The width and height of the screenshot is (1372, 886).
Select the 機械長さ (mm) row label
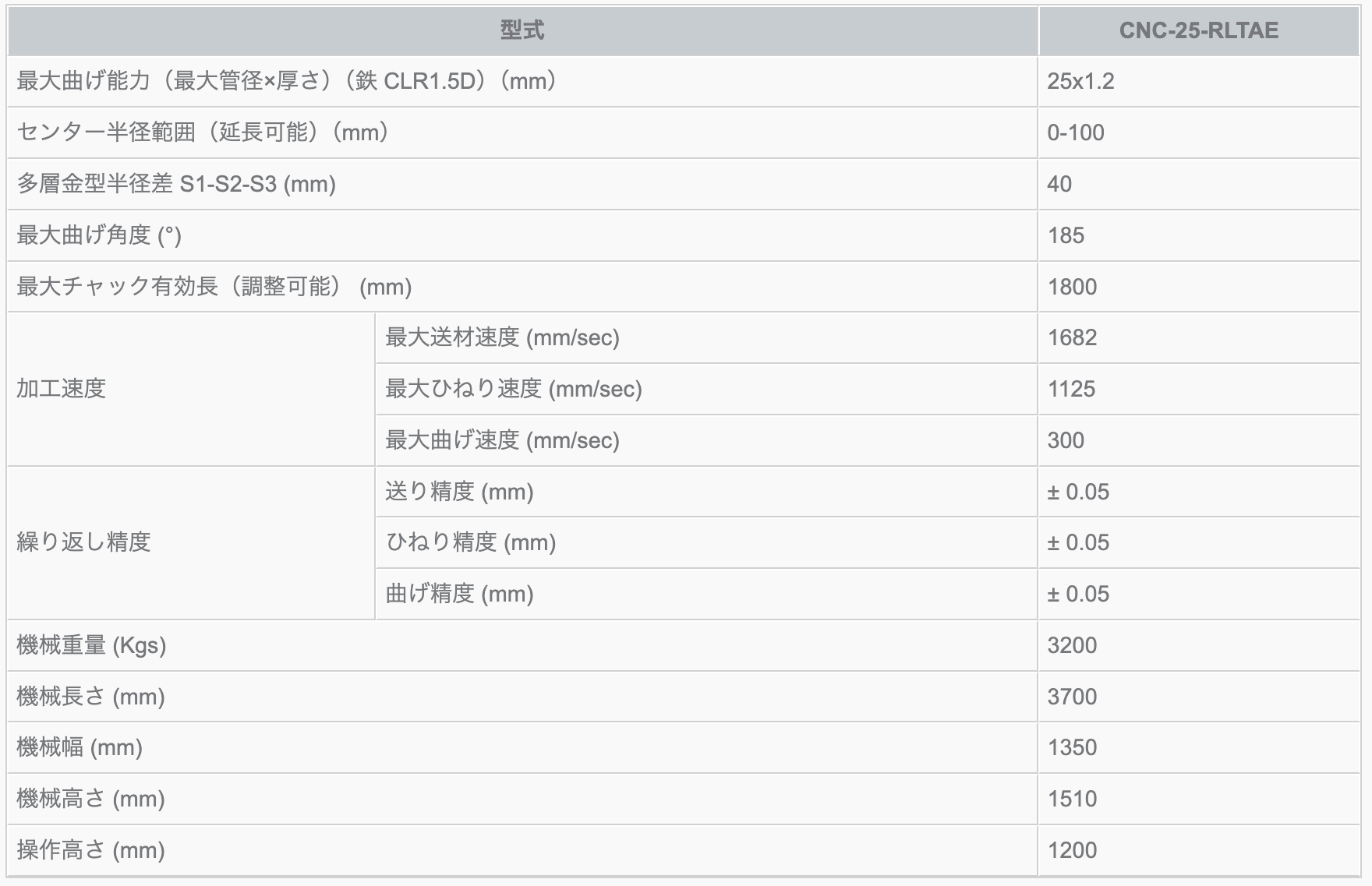(x=90, y=697)
